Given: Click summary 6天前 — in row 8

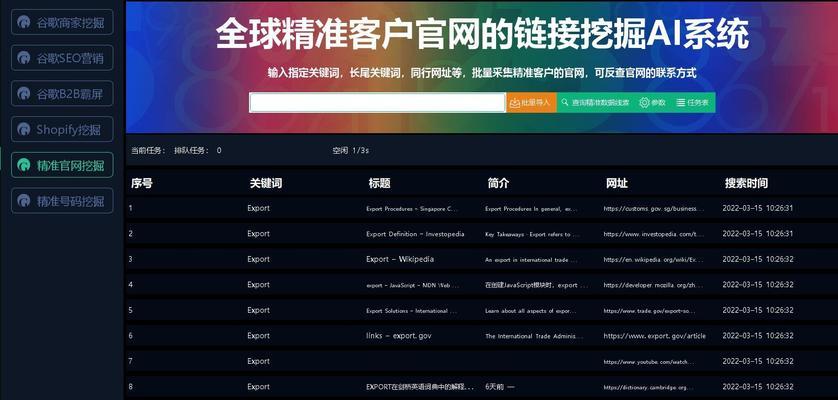Looking at the screenshot, I should coord(500,387).
